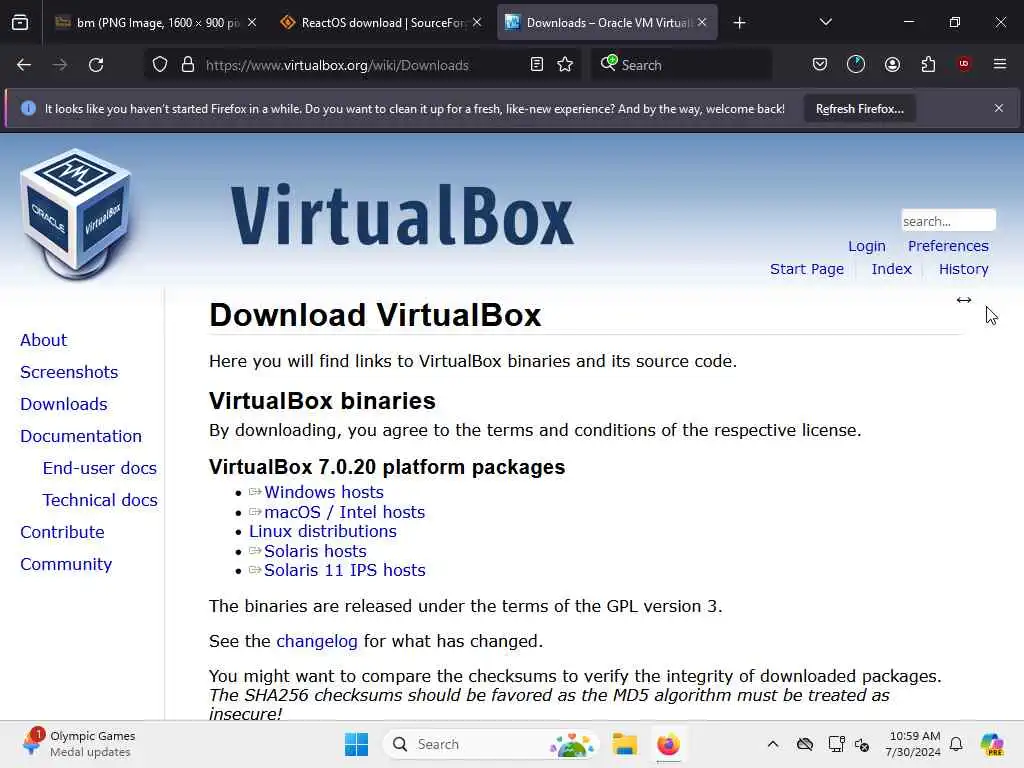Close the ReactOS download tab
The height and width of the screenshot is (768, 1024).
point(477,23)
